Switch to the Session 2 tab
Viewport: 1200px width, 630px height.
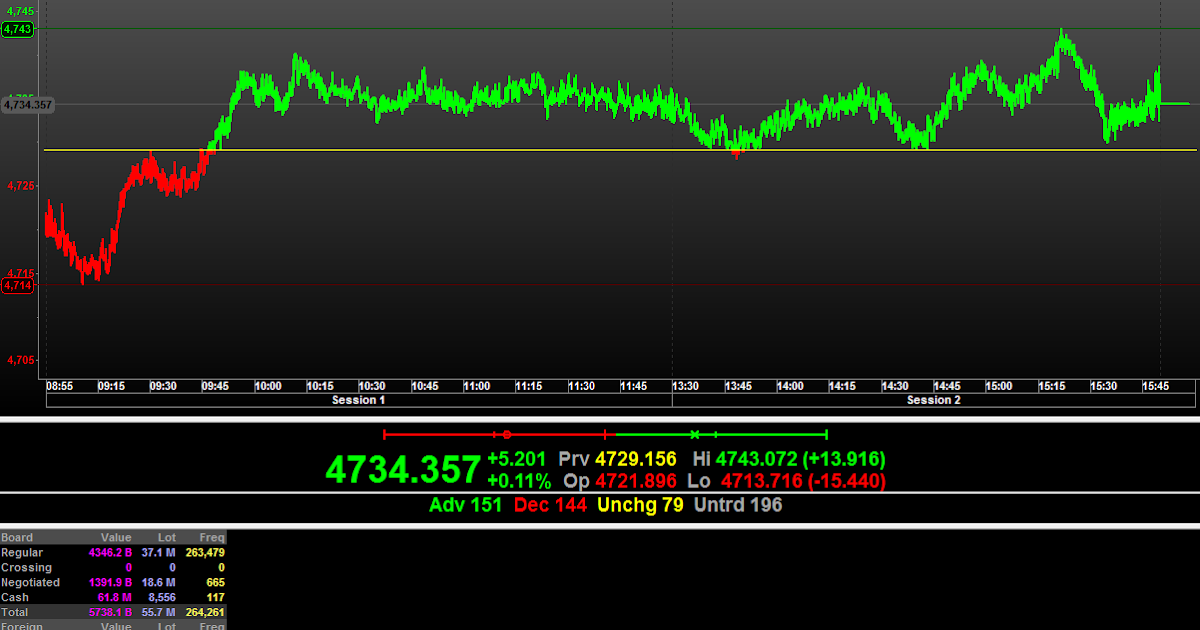click(933, 399)
